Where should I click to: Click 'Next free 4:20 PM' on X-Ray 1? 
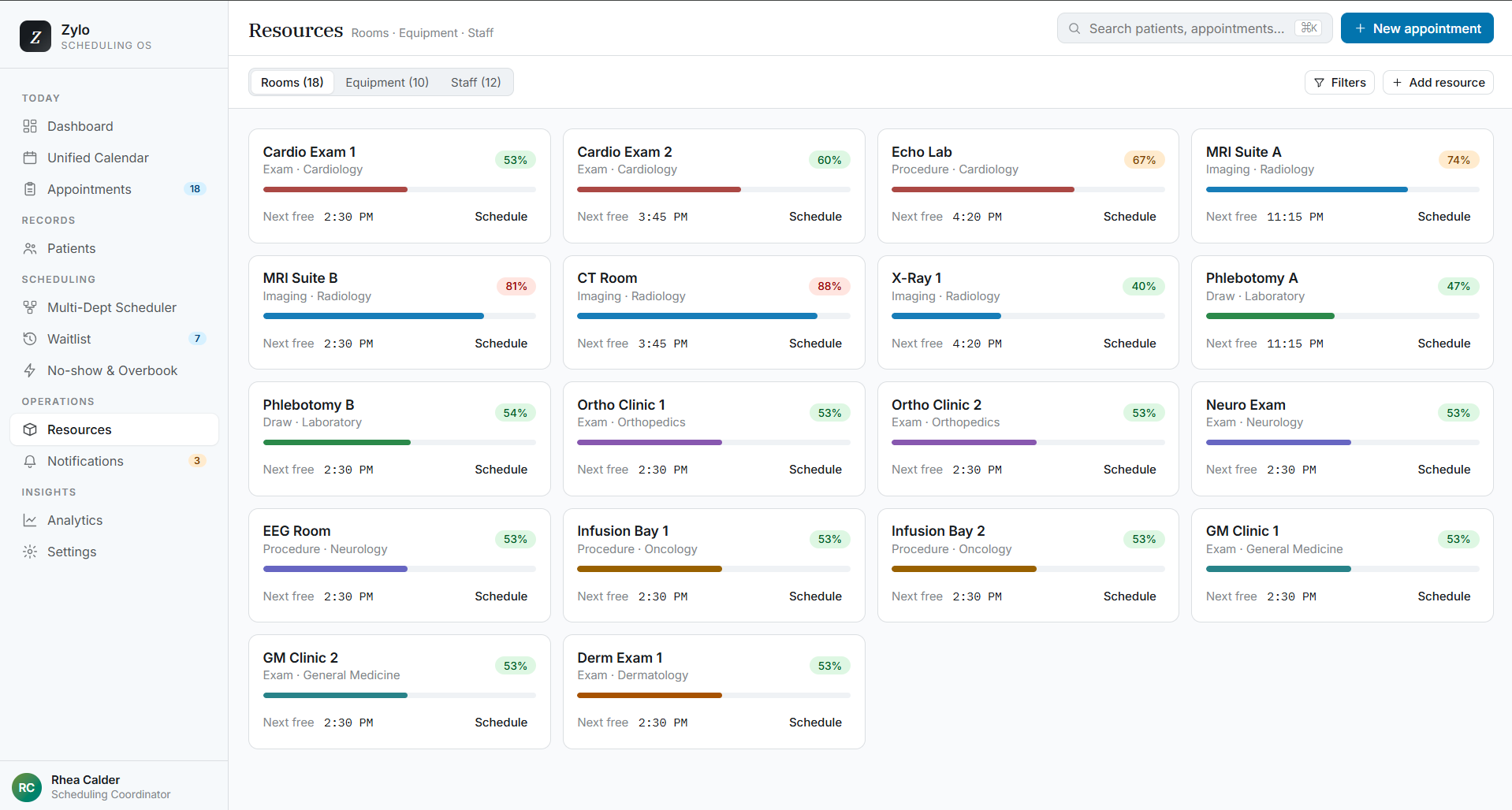click(x=947, y=344)
